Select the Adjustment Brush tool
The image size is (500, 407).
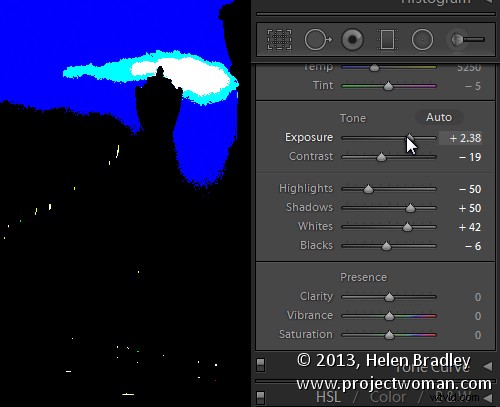[467, 40]
